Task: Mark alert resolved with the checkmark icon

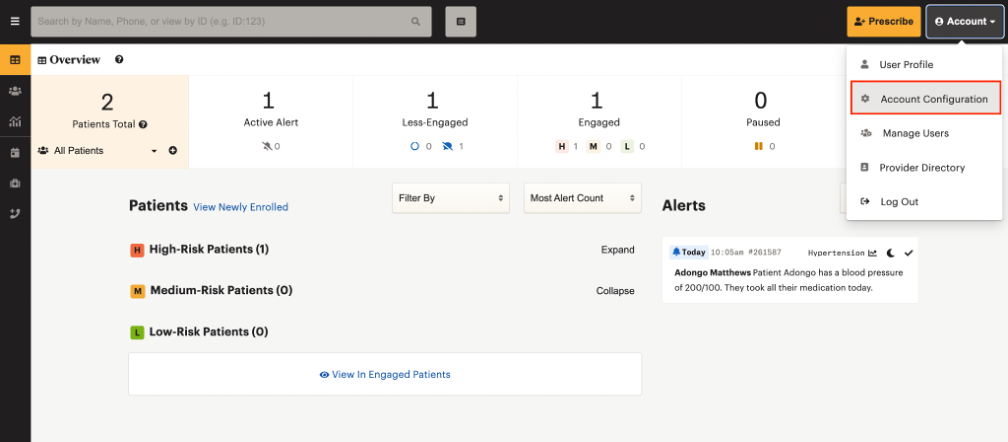Action: [x=908, y=252]
